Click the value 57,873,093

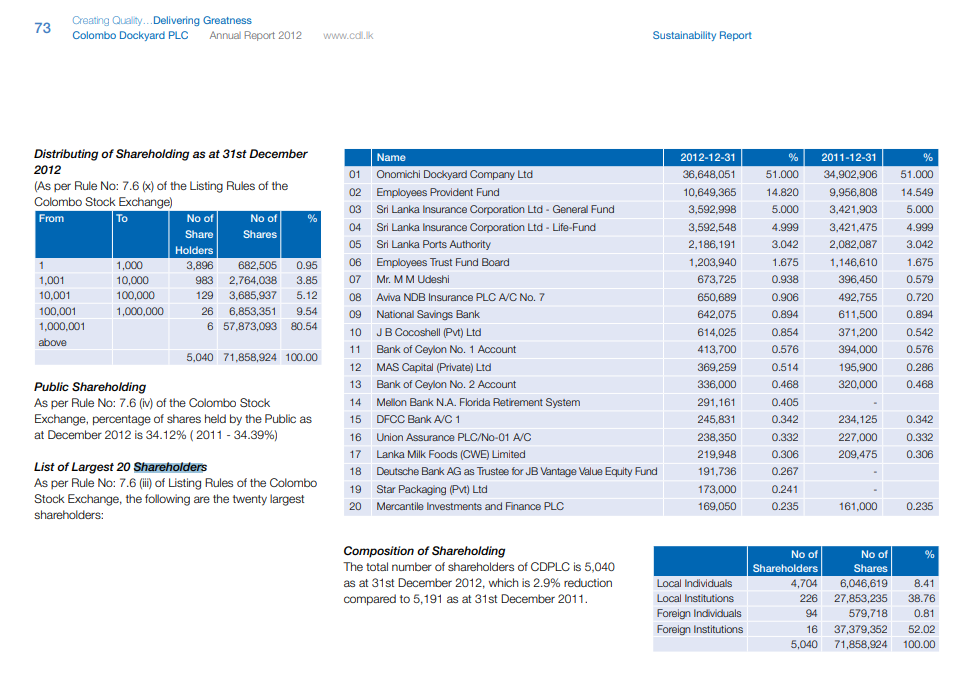[x=250, y=326]
